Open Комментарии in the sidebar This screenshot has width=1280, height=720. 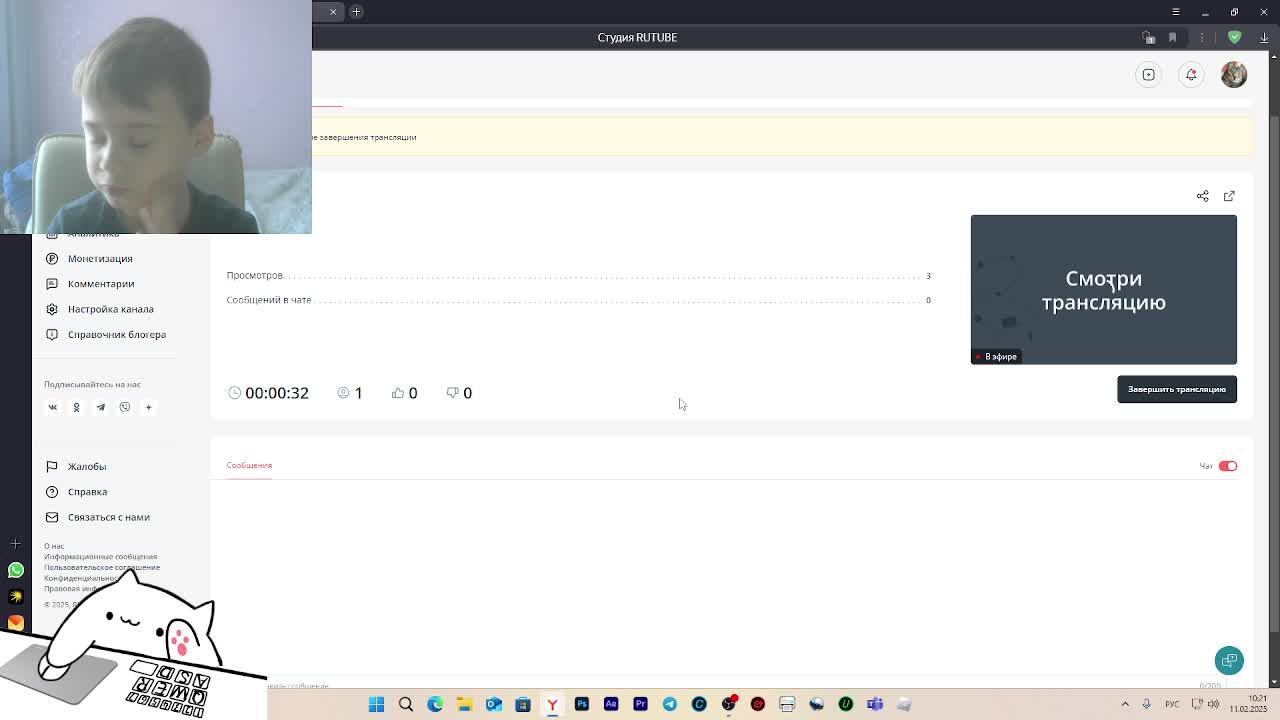101,284
